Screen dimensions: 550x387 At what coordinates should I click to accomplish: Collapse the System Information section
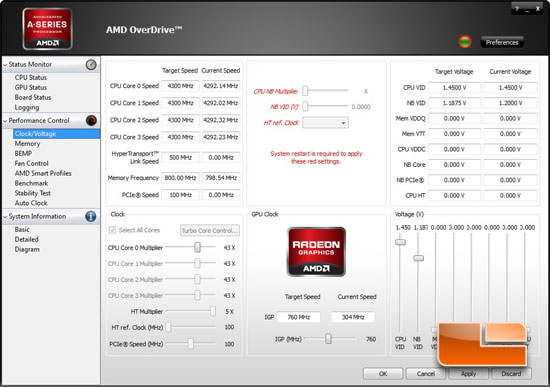click(x=5, y=217)
